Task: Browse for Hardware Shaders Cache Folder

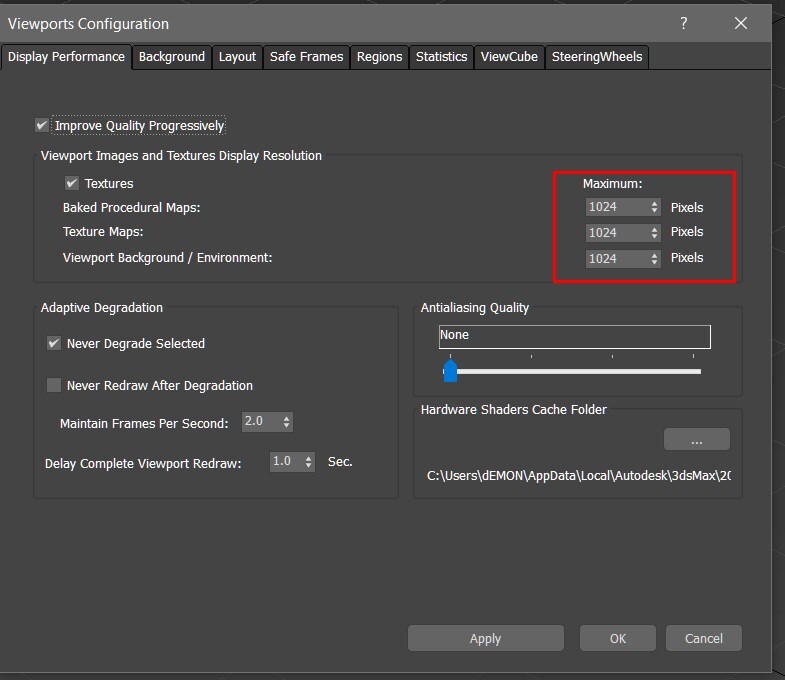Action: pos(696,439)
